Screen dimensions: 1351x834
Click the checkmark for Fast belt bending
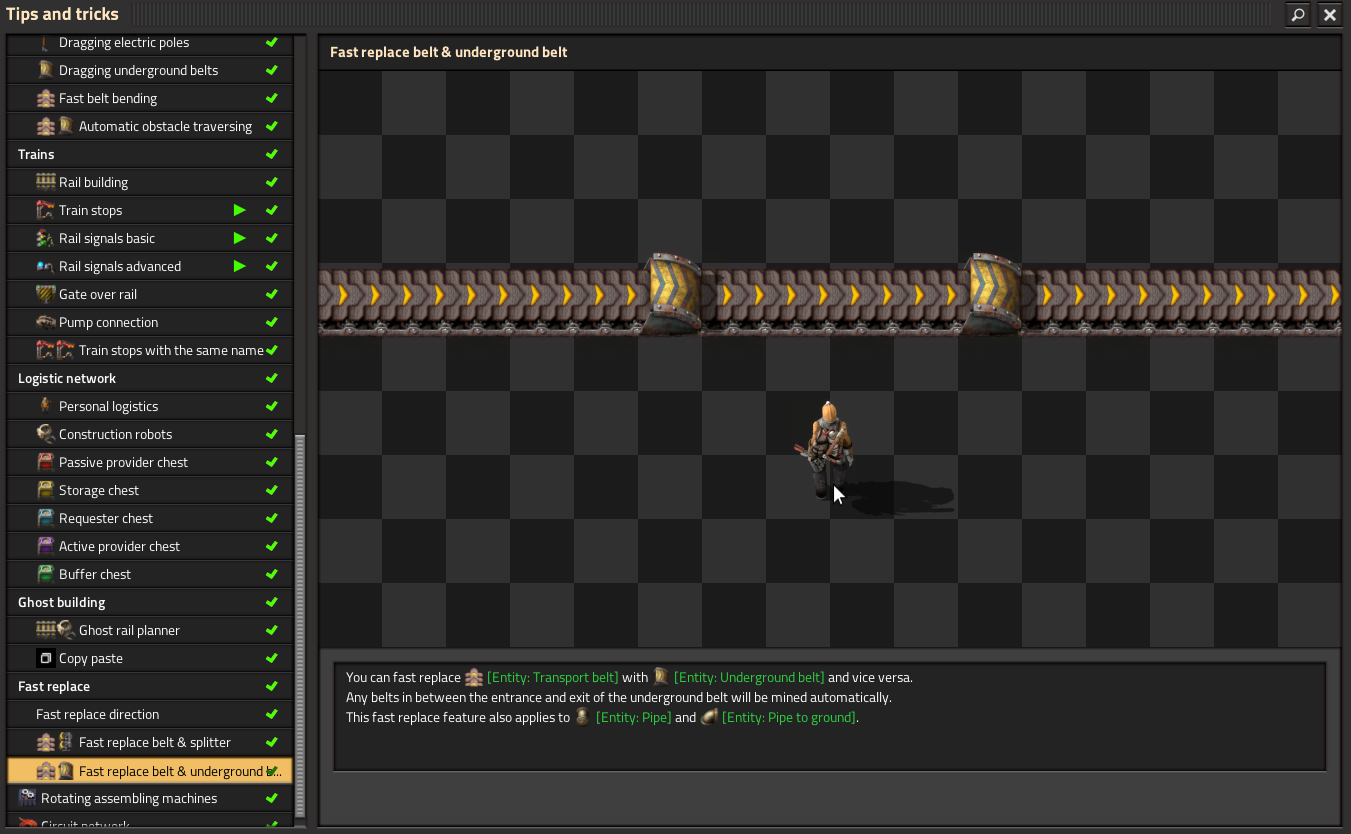[271, 98]
